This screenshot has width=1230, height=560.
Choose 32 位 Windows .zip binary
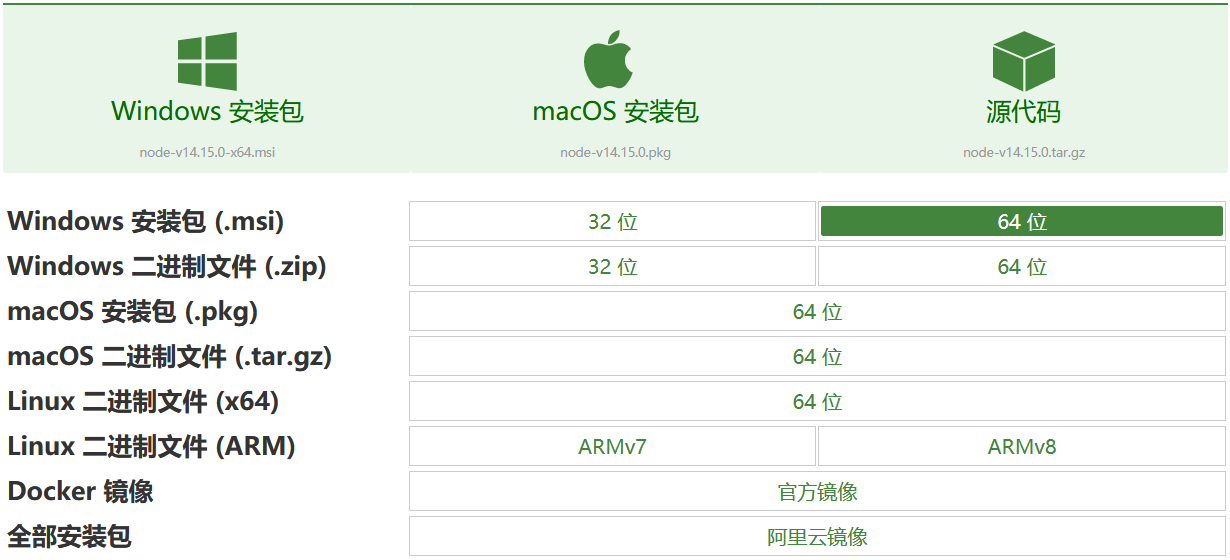click(613, 266)
